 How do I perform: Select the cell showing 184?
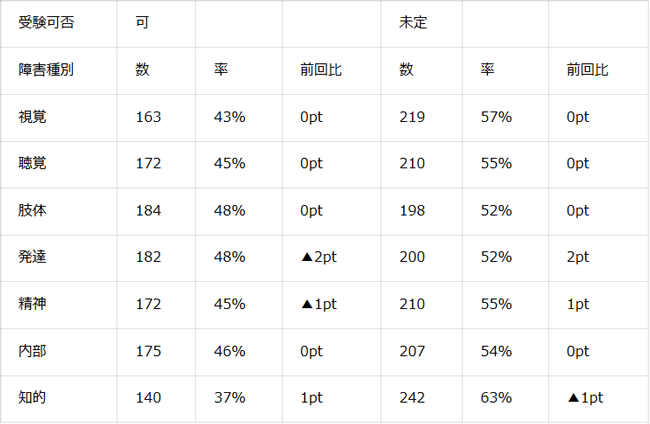pos(148,210)
